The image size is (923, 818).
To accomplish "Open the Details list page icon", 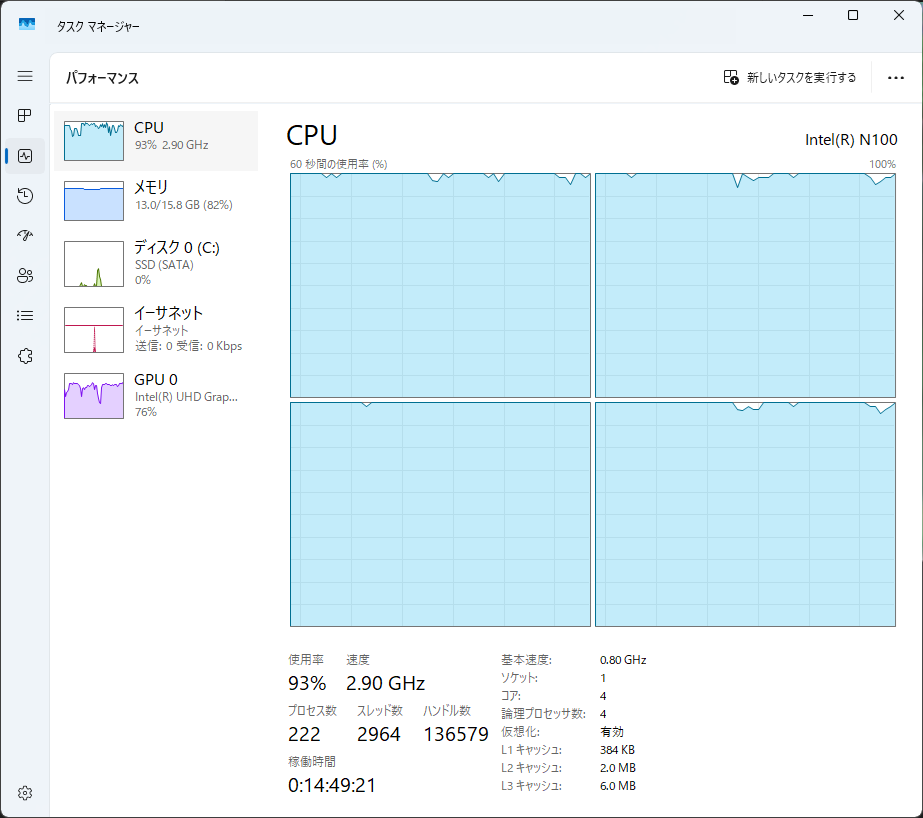I will pos(25,316).
